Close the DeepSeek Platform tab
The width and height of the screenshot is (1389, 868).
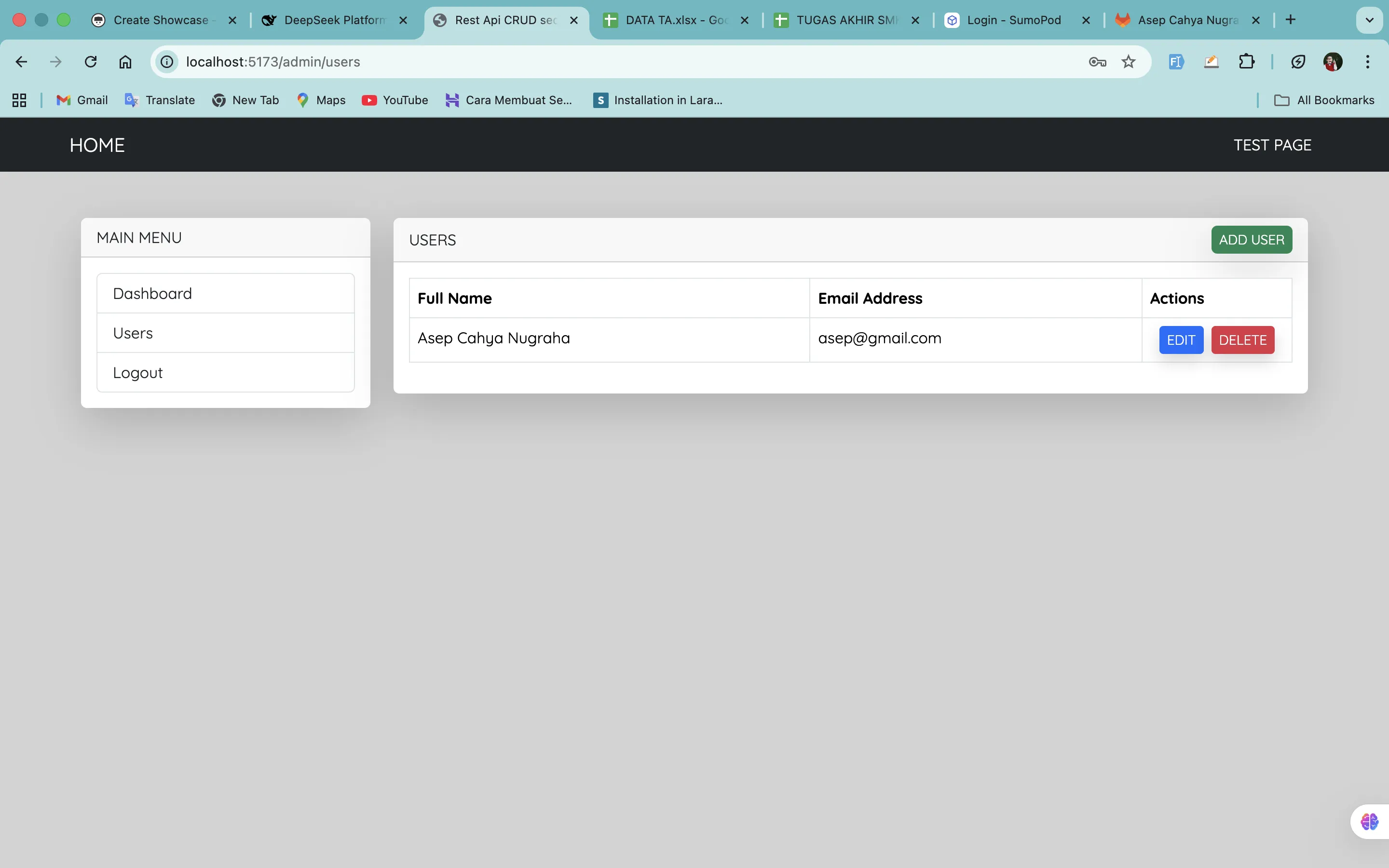pos(404,20)
